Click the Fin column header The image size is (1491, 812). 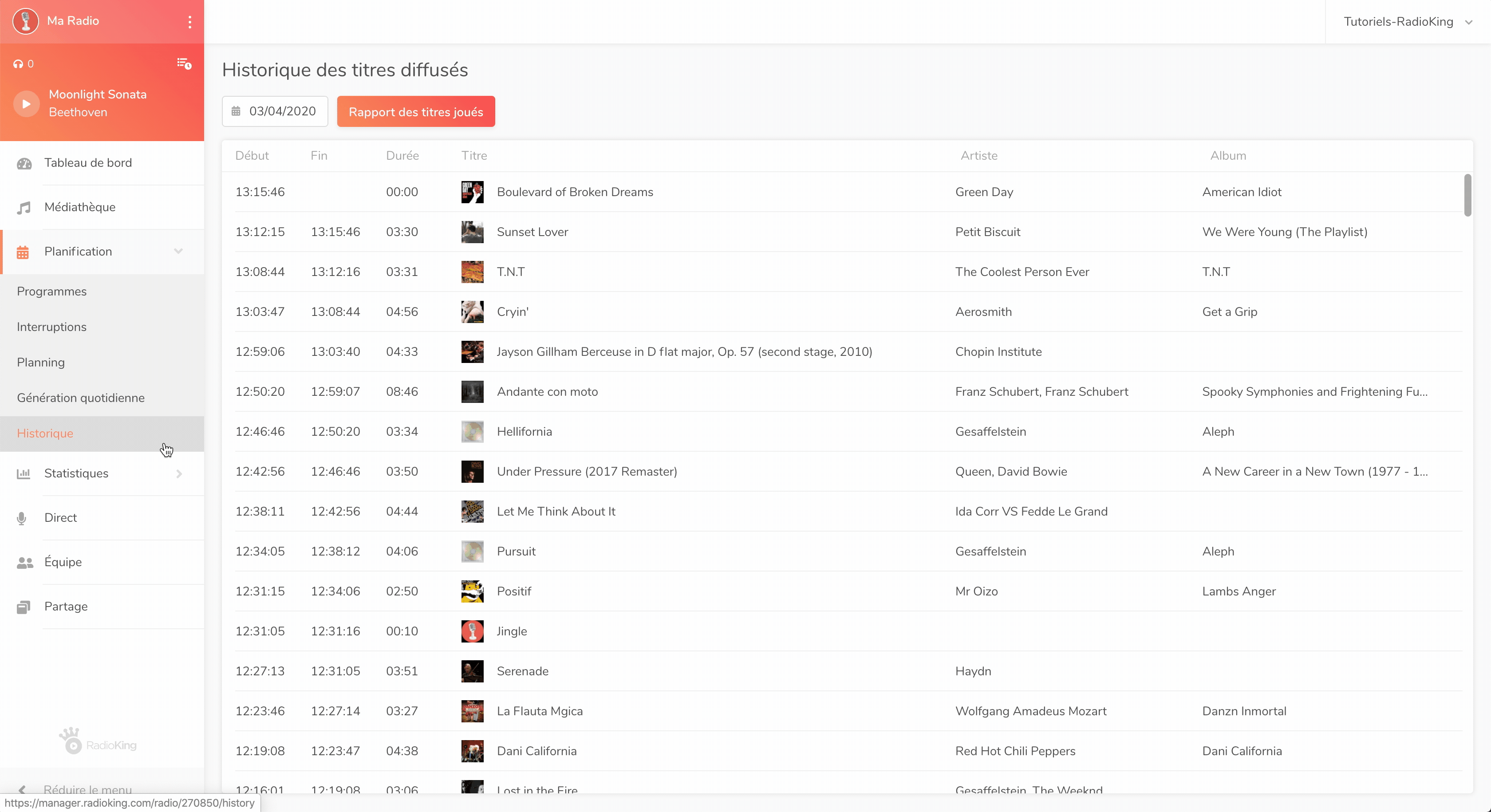coord(319,156)
